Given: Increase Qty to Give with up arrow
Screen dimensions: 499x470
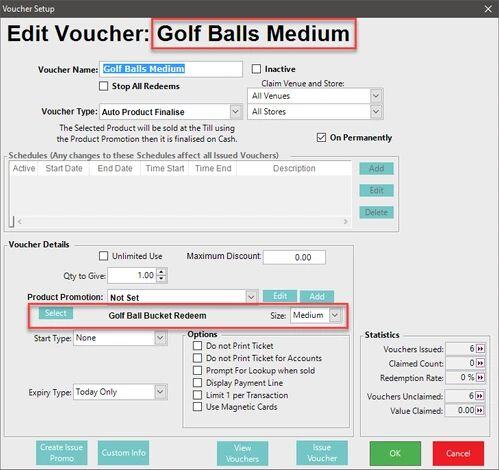Looking at the screenshot, I should 161,272.
